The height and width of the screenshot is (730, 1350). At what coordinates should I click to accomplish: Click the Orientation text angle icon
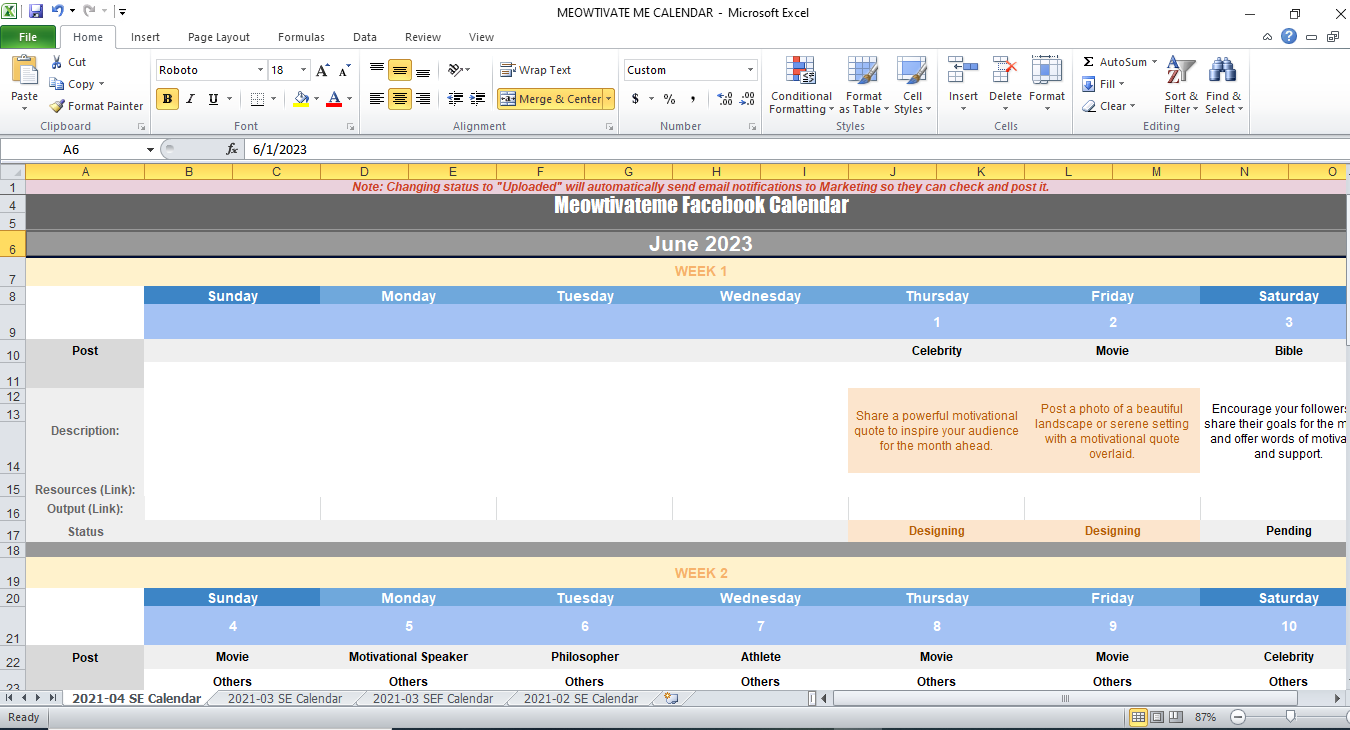[455, 70]
